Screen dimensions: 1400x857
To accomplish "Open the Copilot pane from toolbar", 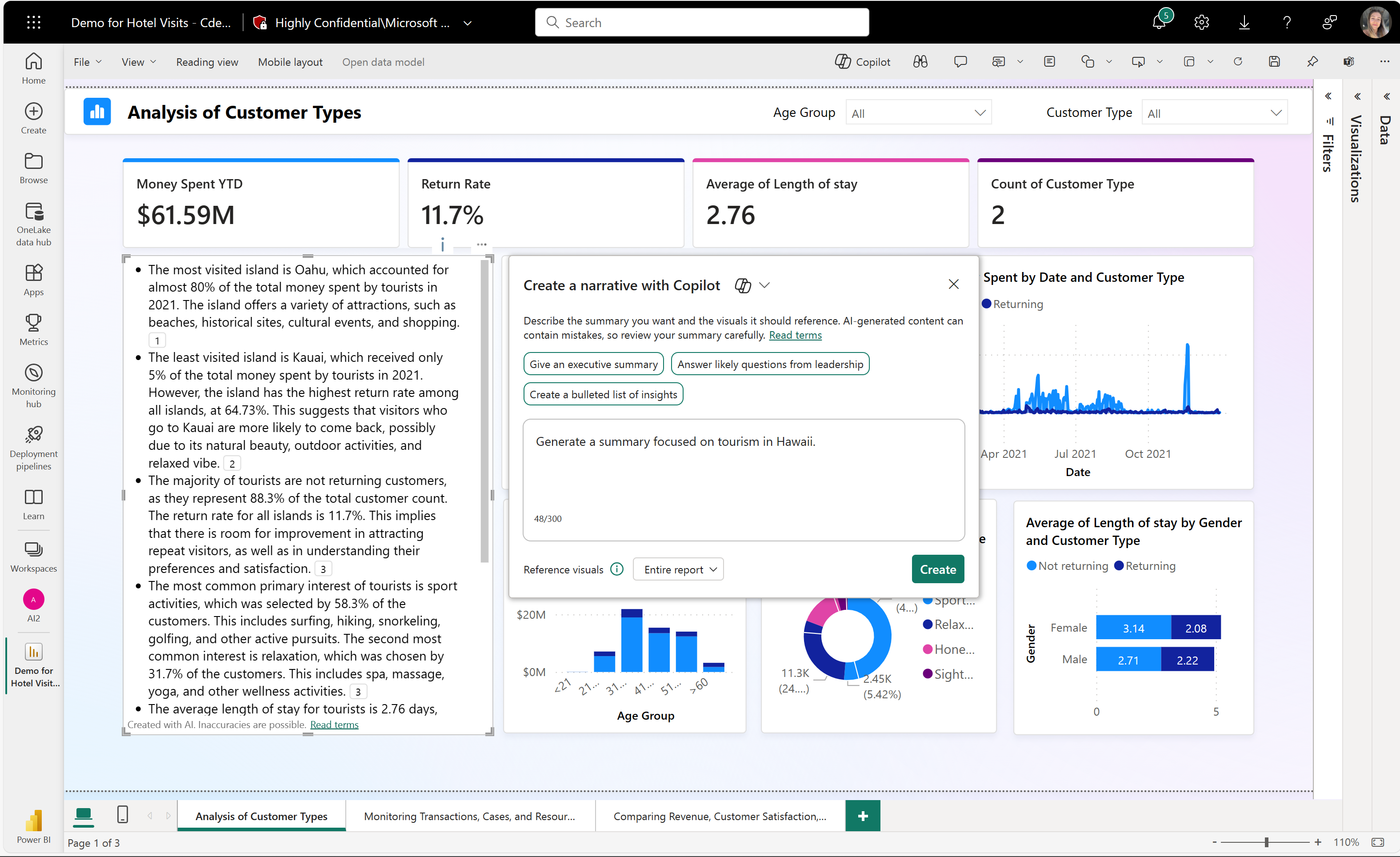I will tap(862, 62).
